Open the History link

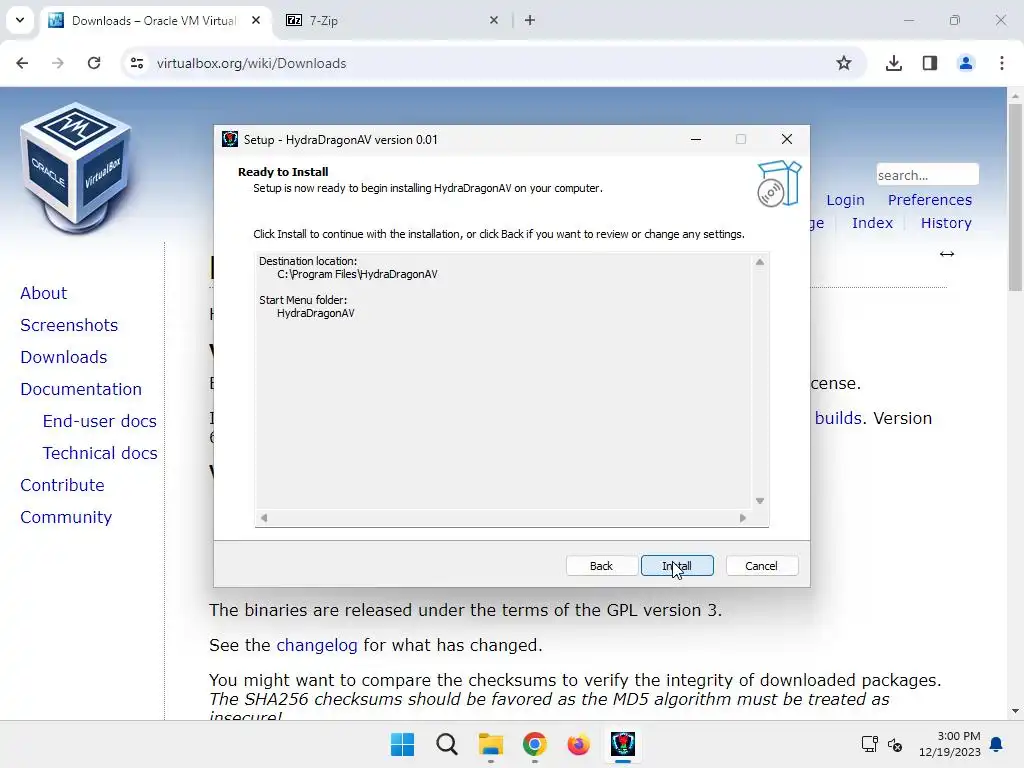(x=946, y=223)
